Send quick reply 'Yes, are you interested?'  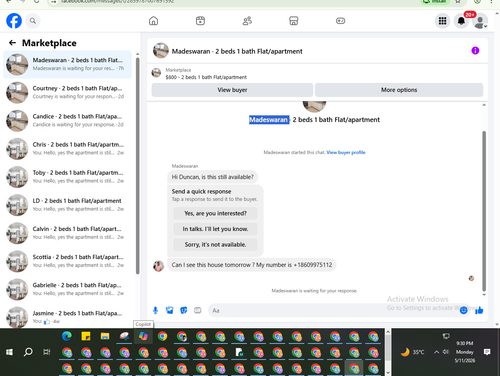click(215, 213)
